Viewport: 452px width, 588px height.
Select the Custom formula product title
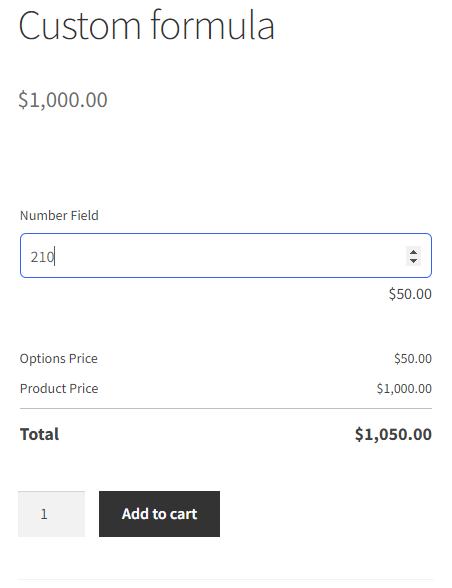coord(147,26)
